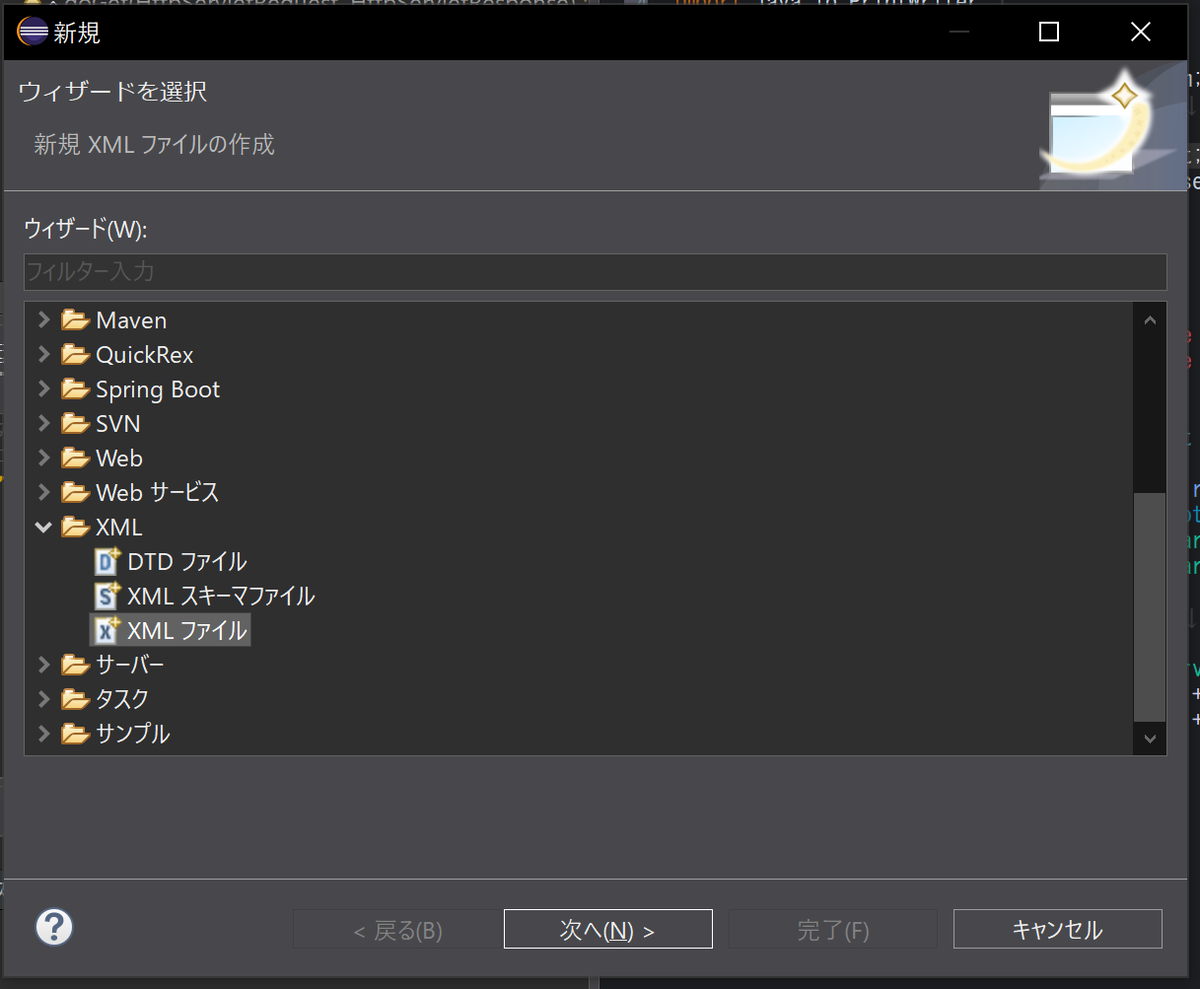The width and height of the screenshot is (1200, 989).
Task: Click the DTD ファイル wizard icon
Action: [107, 561]
